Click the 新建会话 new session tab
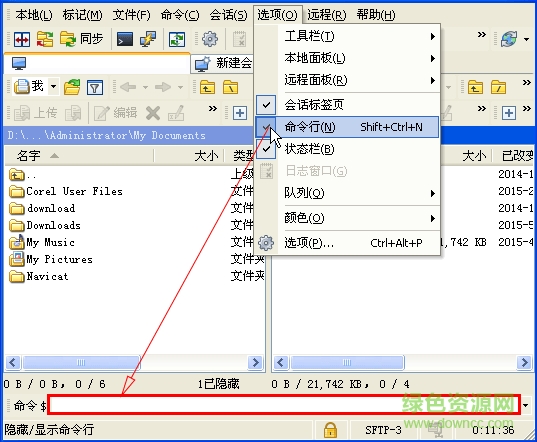Image resolution: width=537 pixels, height=442 pixels. [223, 64]
